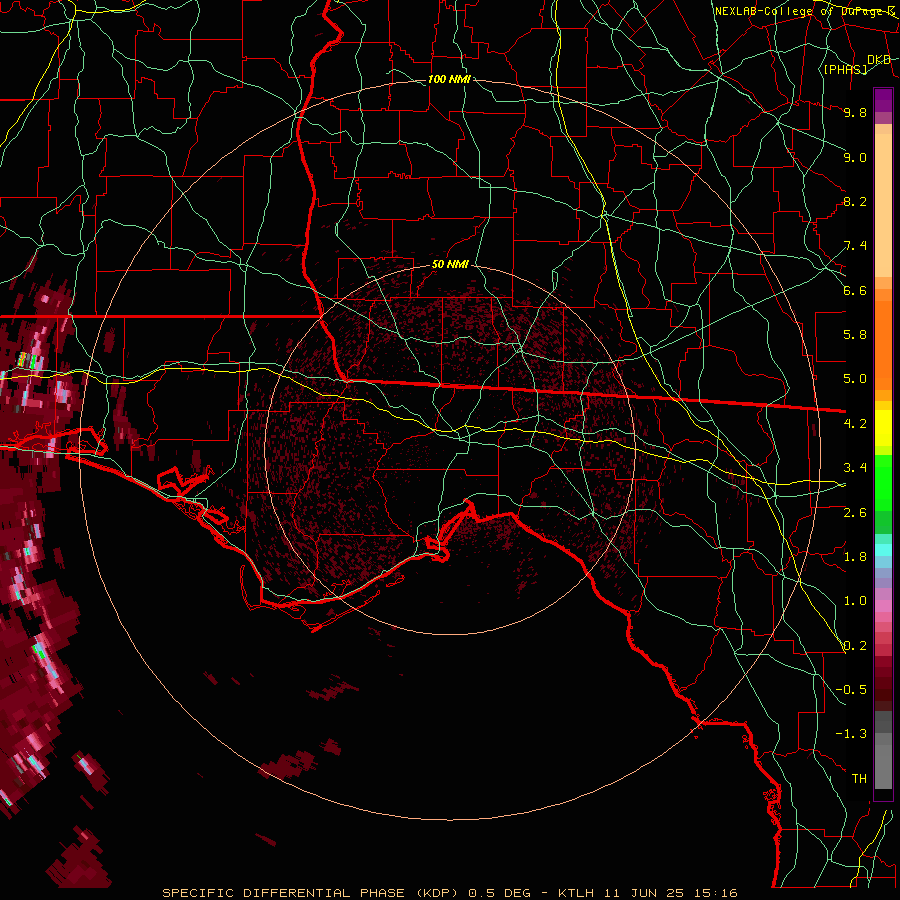Image resolution: width=900 pixels, height=900 pixels.
Task: Pick the pink color bar segment near 1.0
Action: [883, 605]
